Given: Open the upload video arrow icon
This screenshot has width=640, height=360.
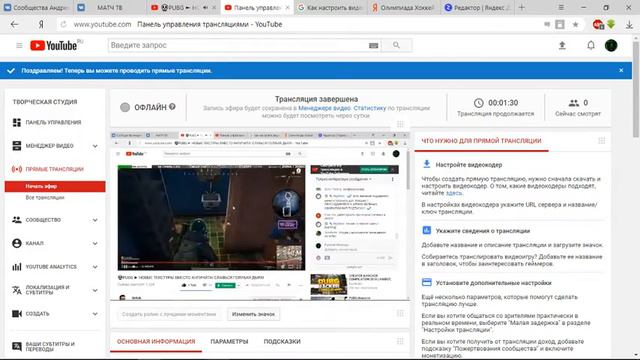Looking at the screenshot, I should click(x=562, y=45).
